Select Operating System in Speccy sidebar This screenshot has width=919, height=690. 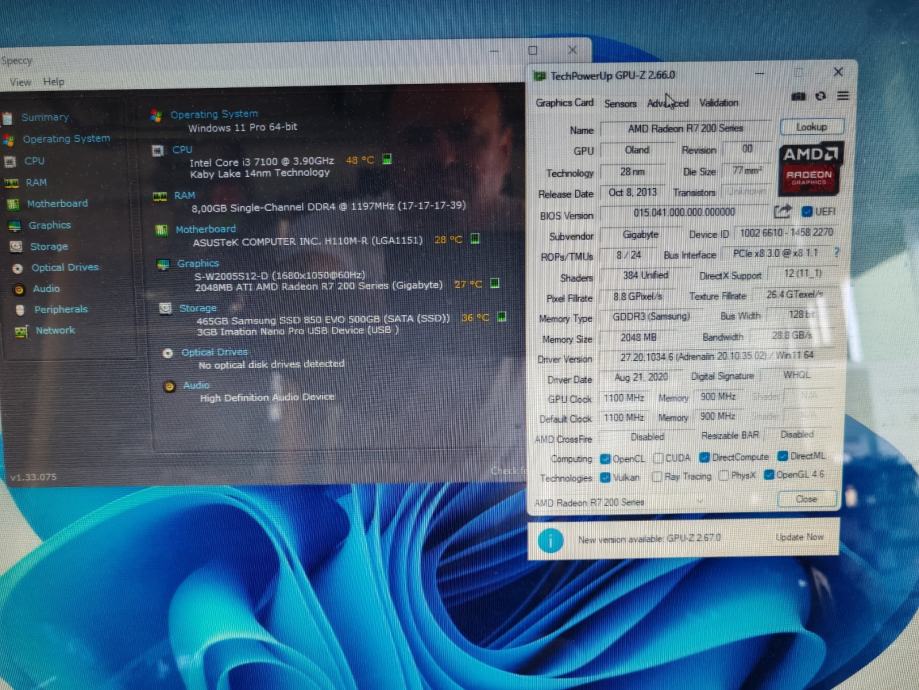pos(66,139)
